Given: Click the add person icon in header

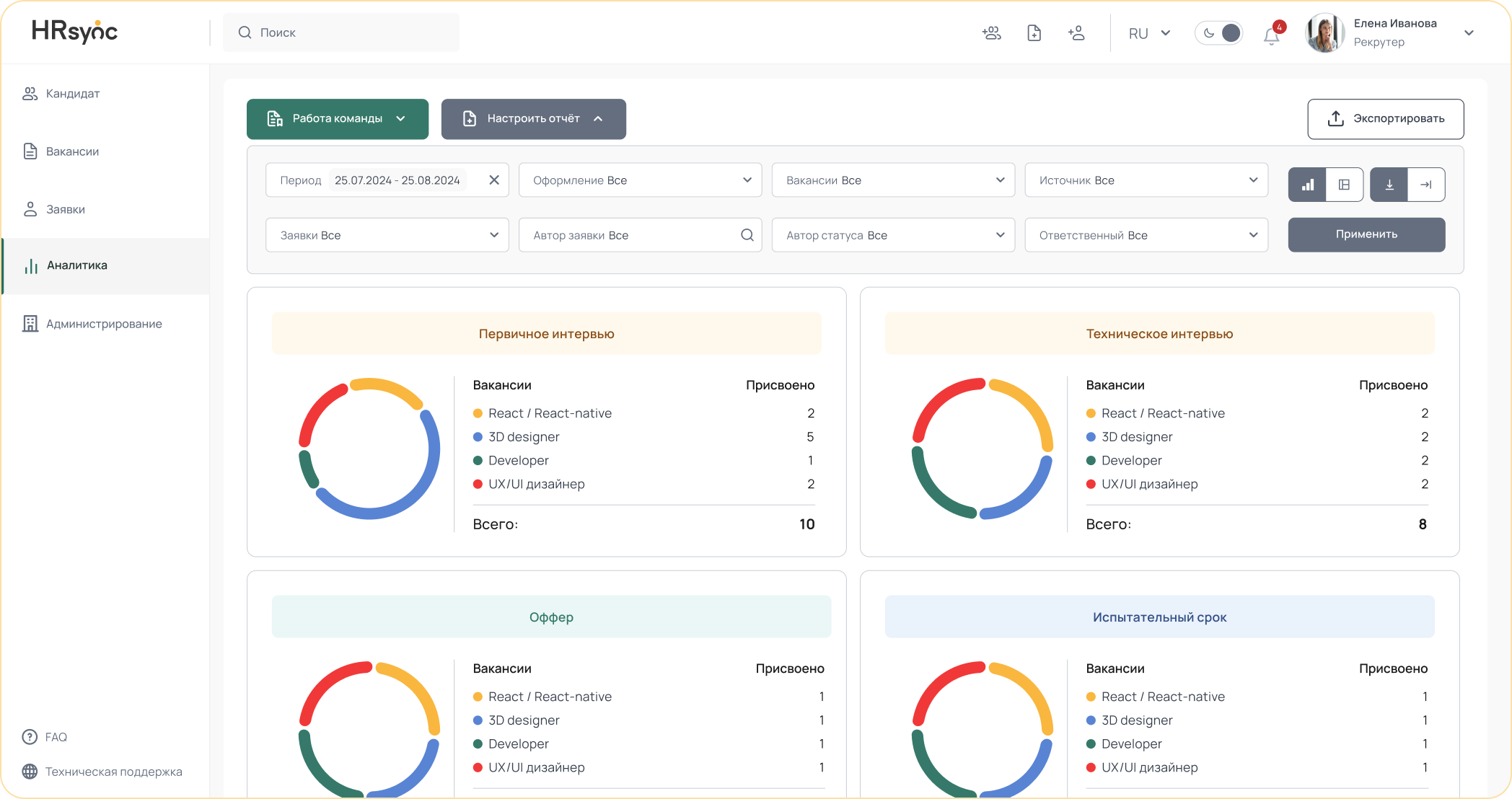Looking at the screenshot, I should 1076,32.
